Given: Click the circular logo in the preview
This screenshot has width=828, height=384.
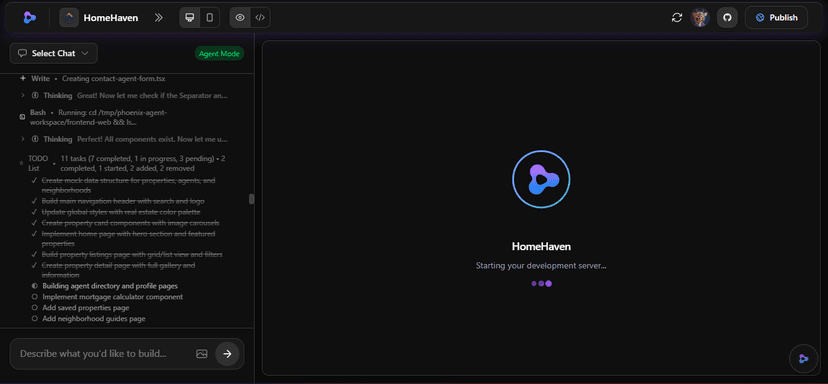Looking at the screenshot, I should (x=541, y=180).
